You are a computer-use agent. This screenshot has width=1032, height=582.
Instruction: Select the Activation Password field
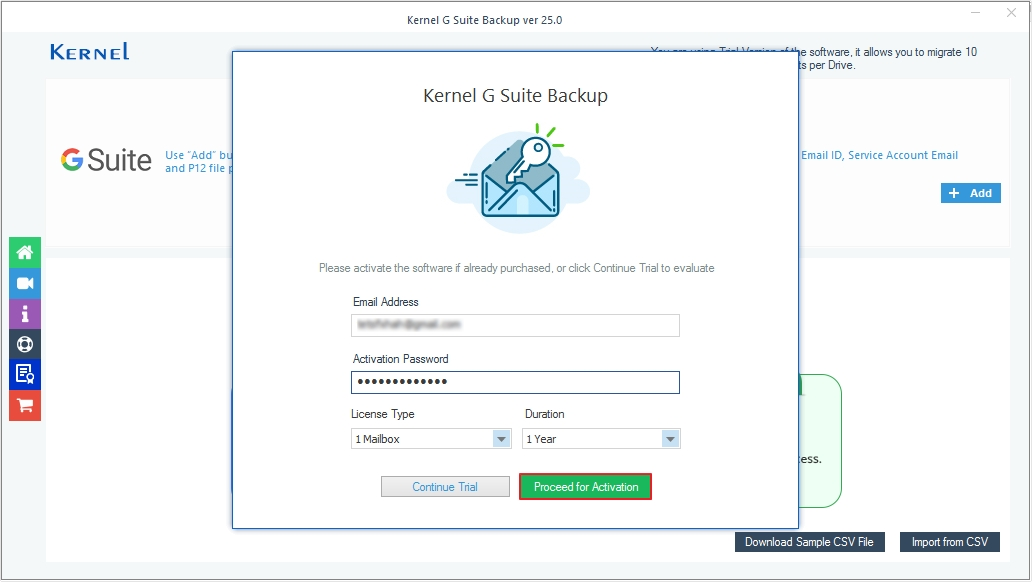pos(515,382)
